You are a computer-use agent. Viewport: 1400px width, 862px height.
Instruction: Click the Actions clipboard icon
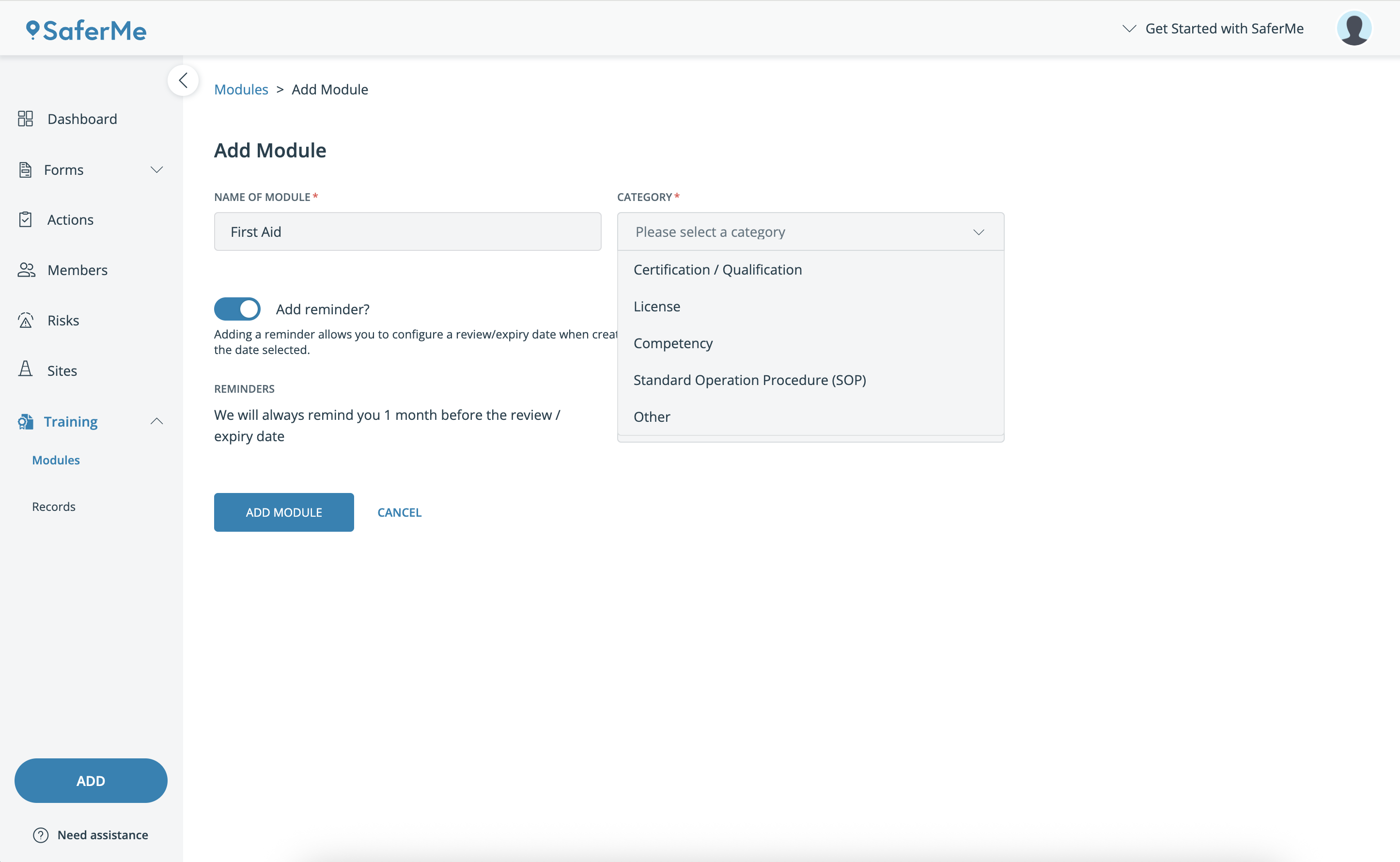(x=25, y=219)
